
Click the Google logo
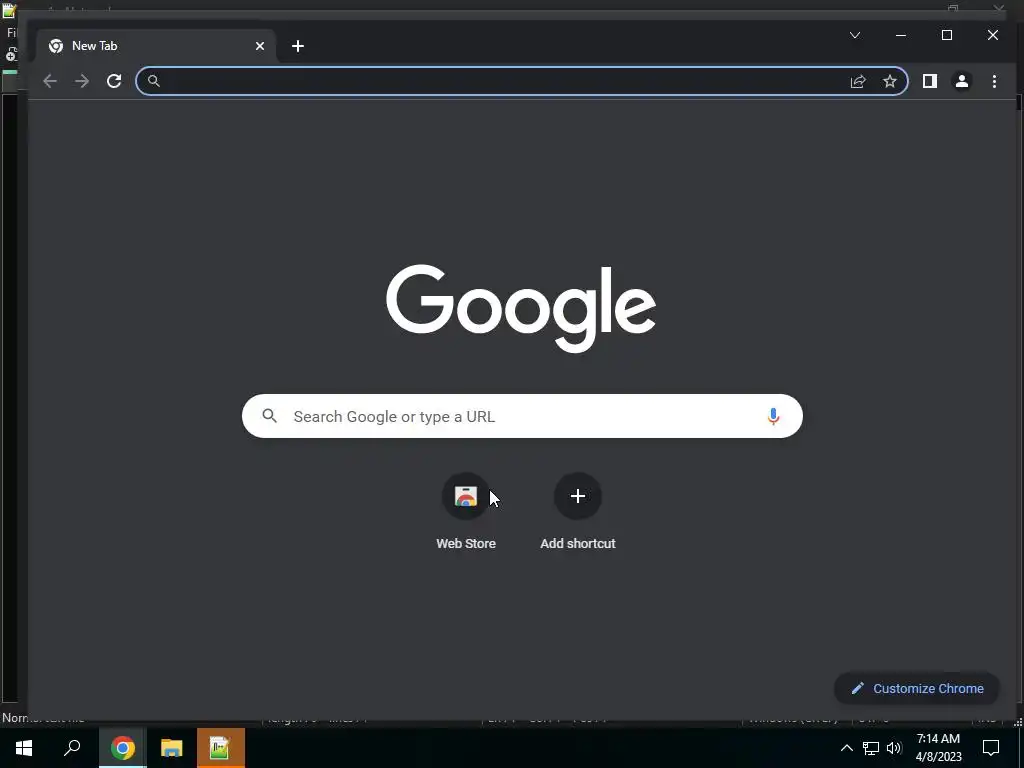[521, 308]
